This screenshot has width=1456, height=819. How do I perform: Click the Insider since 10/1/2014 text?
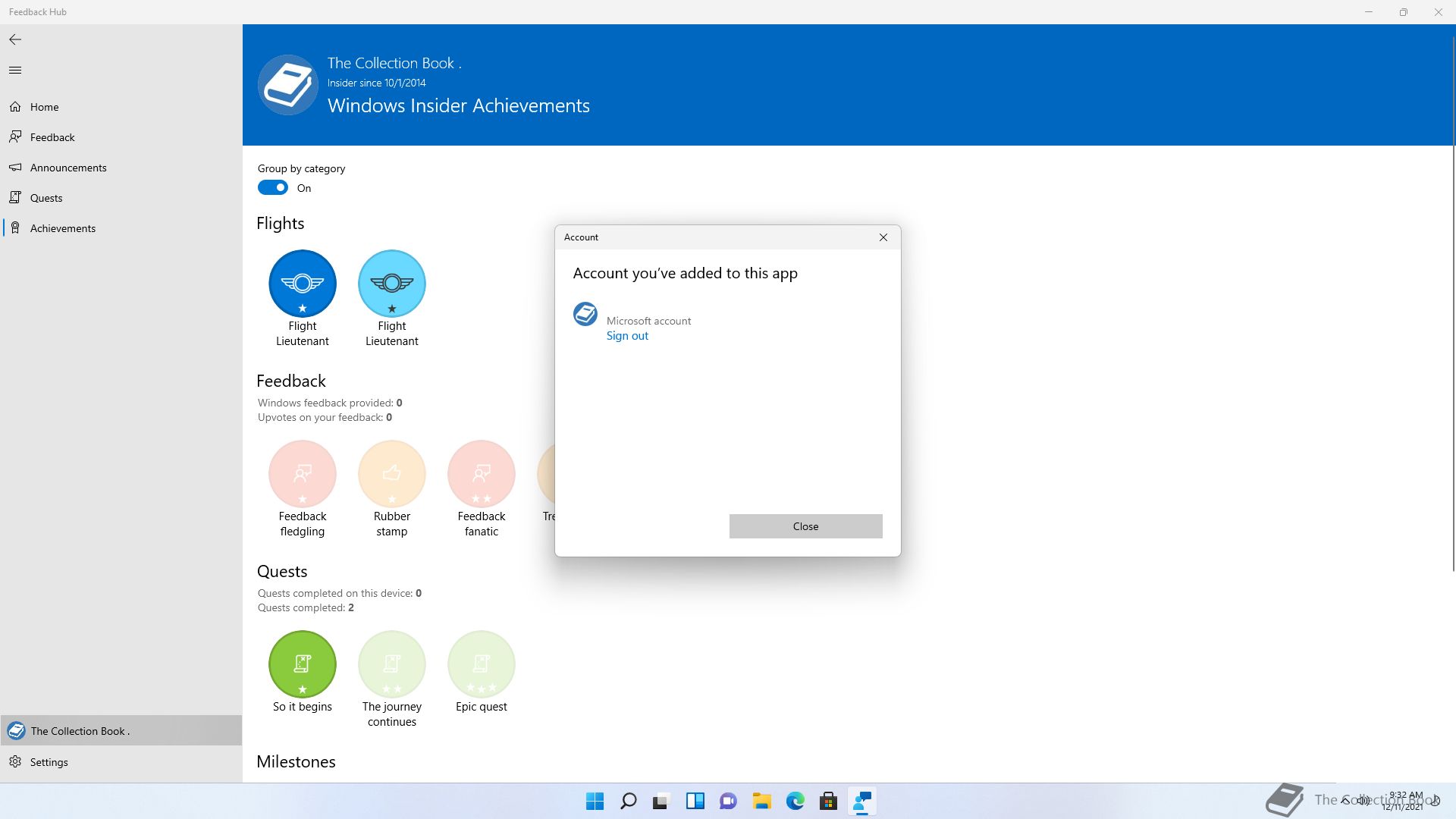pos(377,83)
